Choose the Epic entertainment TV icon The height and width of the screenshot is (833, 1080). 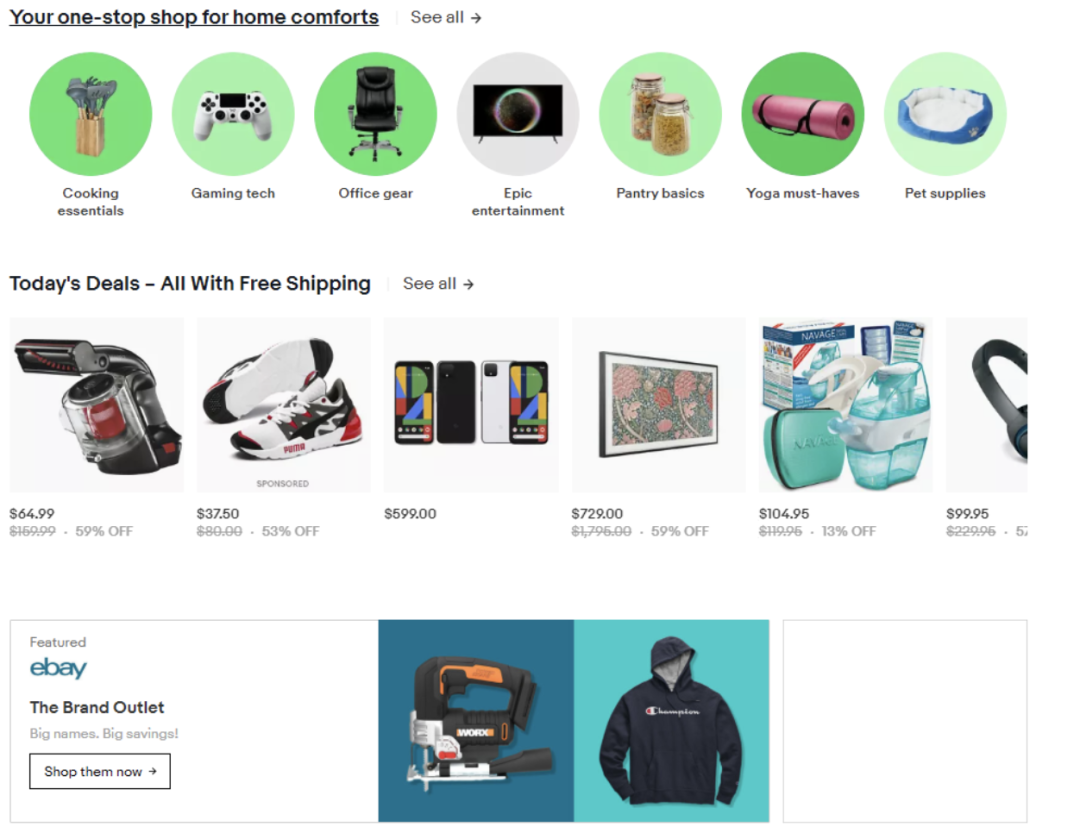pos(518,114)
